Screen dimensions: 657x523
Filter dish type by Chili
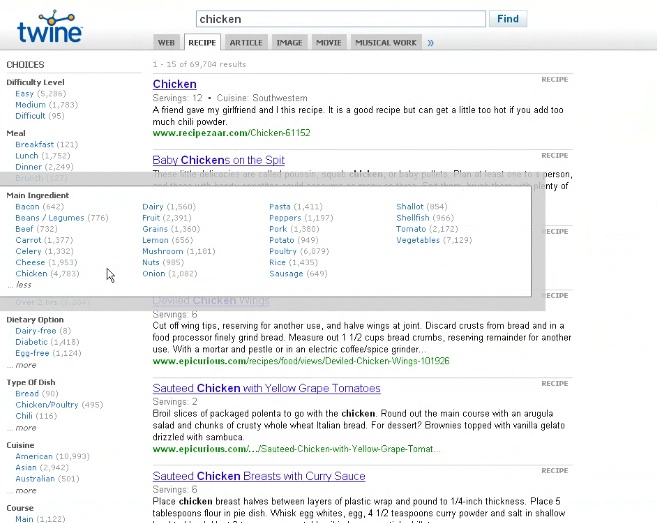[x=24, y=416]
